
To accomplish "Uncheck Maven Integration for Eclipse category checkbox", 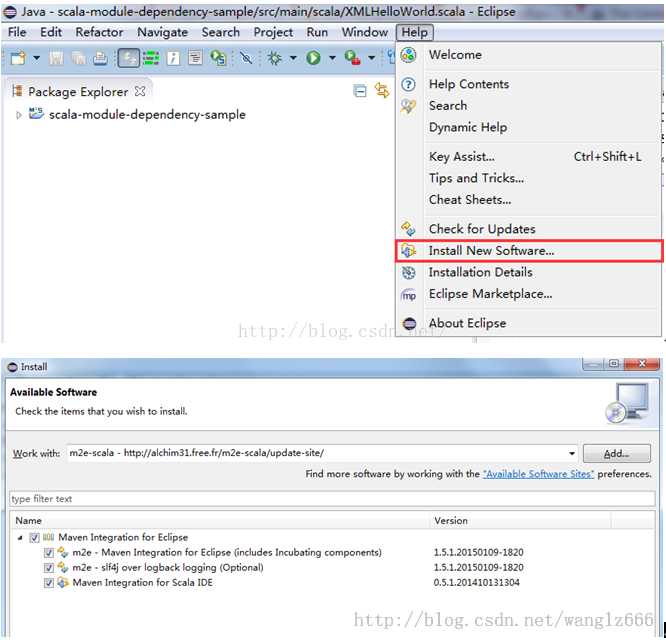I will 34,538.
